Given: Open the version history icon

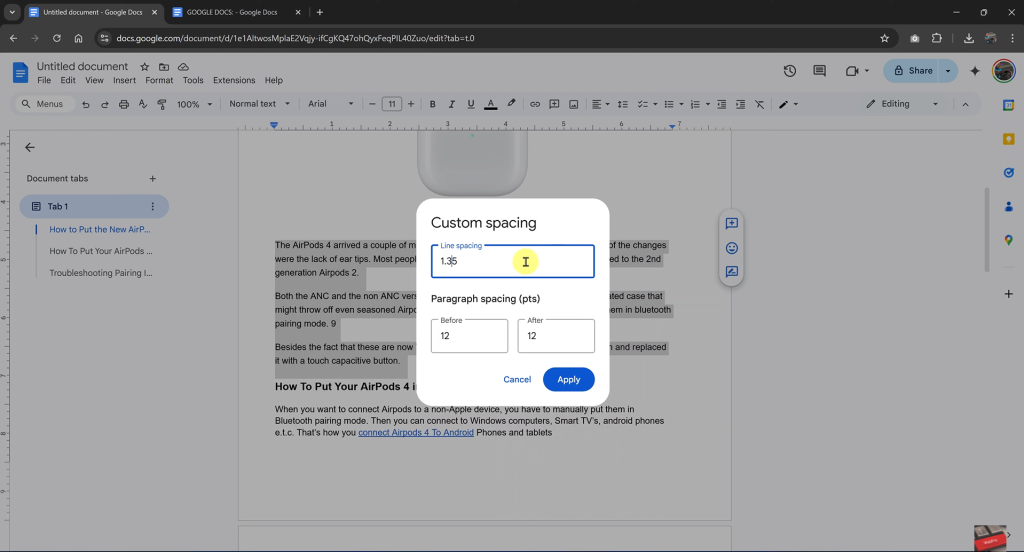Looking at the screenshot, I should (x=790, y=71).
